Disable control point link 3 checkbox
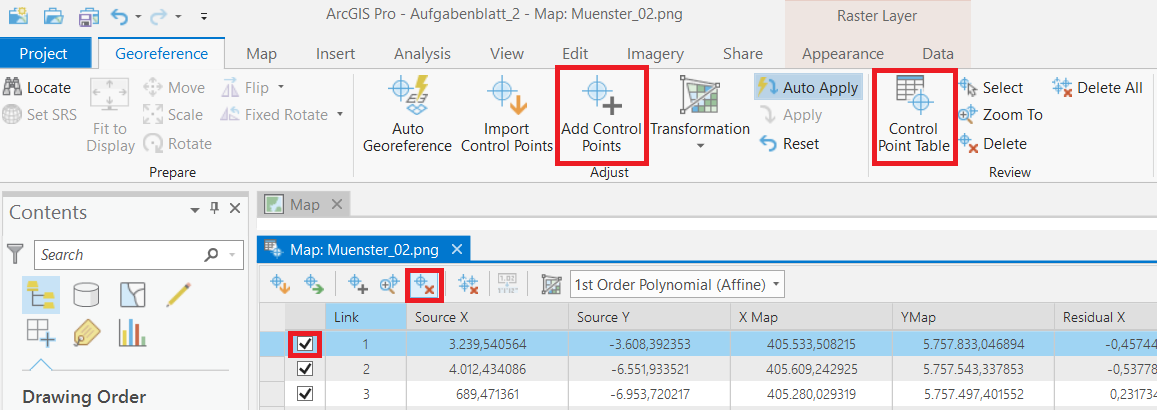The height and width of the screenshot is (410, 1157). (306, 394)
